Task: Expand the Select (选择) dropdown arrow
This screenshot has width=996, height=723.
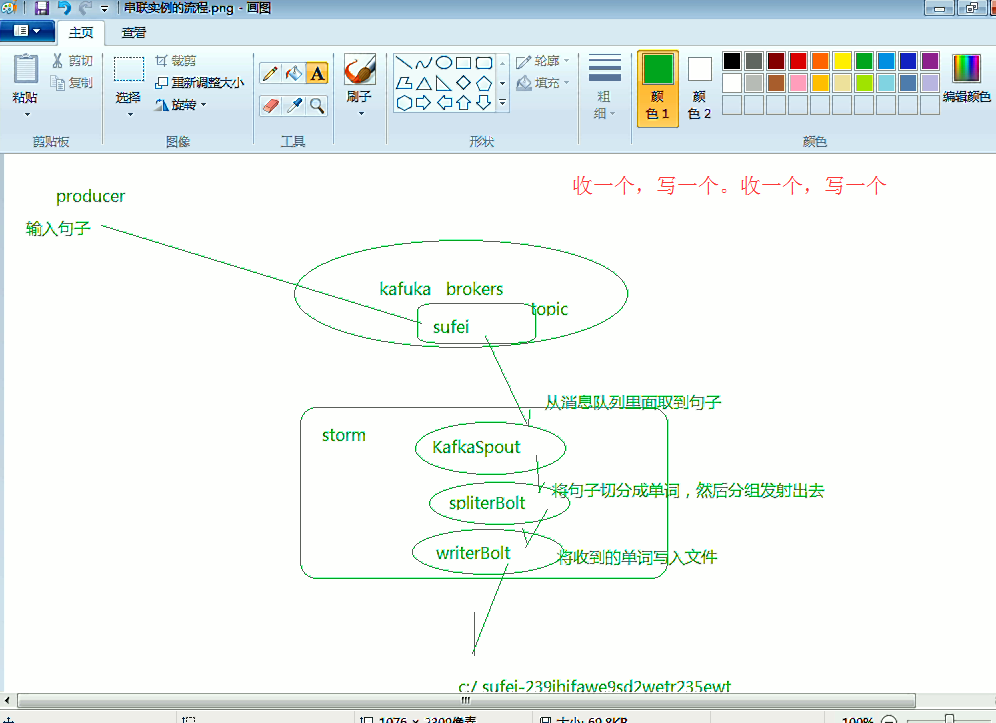Action: pos(130,114)
